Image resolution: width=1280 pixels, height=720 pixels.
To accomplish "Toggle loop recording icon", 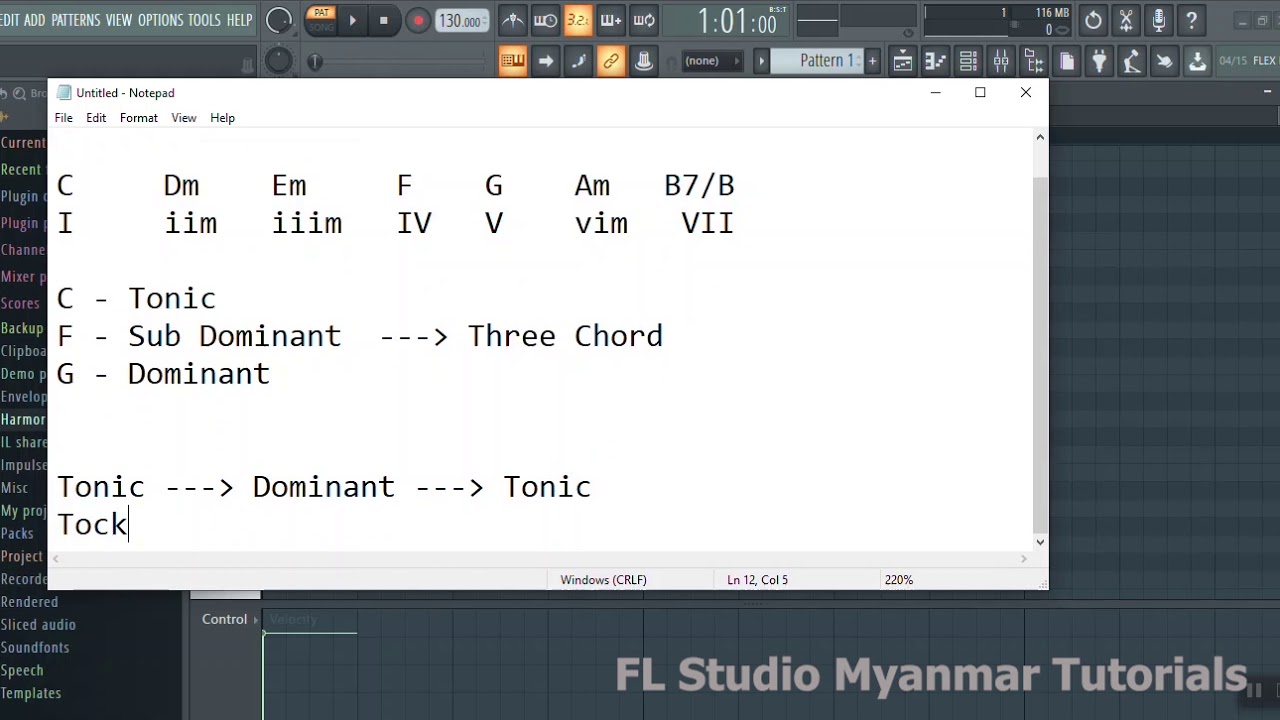I will pos(644,20).
